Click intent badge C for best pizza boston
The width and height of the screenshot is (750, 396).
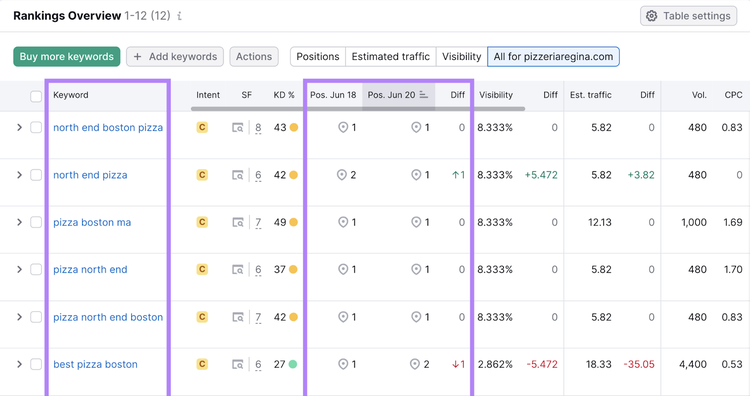[202, 364]
